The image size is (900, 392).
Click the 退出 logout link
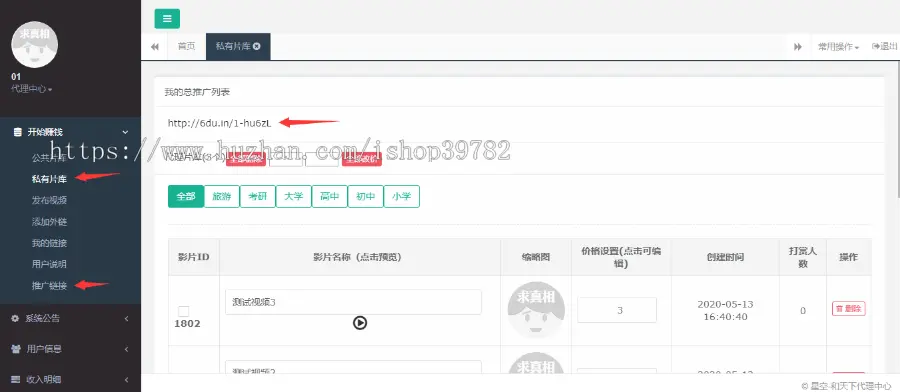tap(885, 46)
